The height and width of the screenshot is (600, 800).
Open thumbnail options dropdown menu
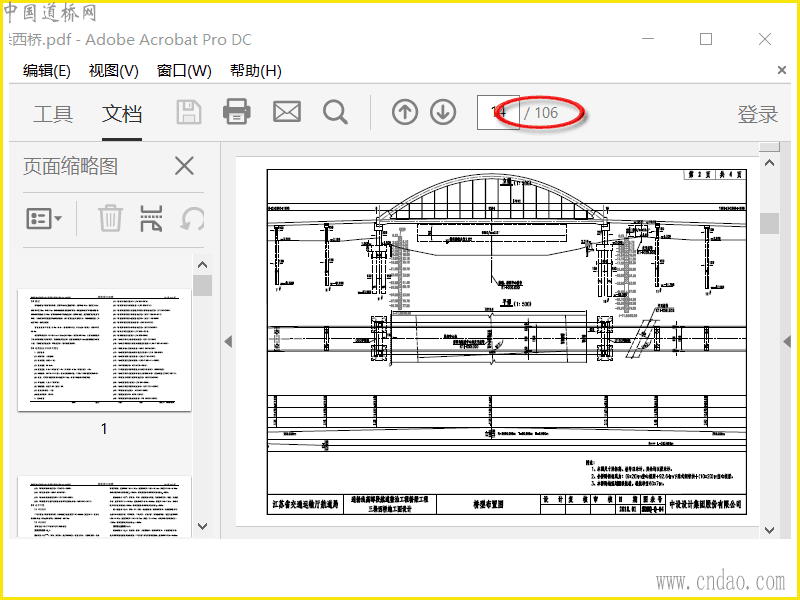coord(44,219)
